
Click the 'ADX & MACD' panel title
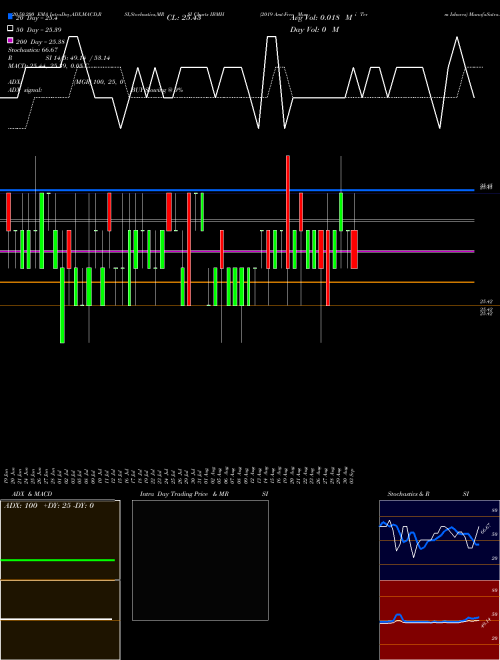pyautogui.click(x=32, y=494)
